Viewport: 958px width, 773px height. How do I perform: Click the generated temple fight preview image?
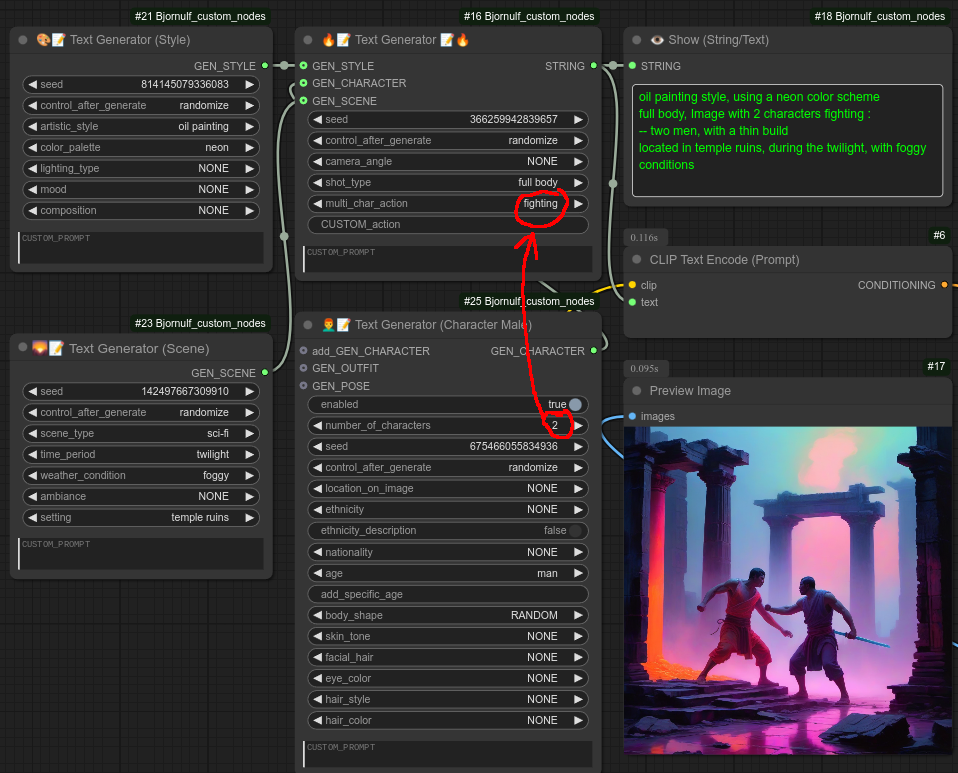tap(784, 590)
